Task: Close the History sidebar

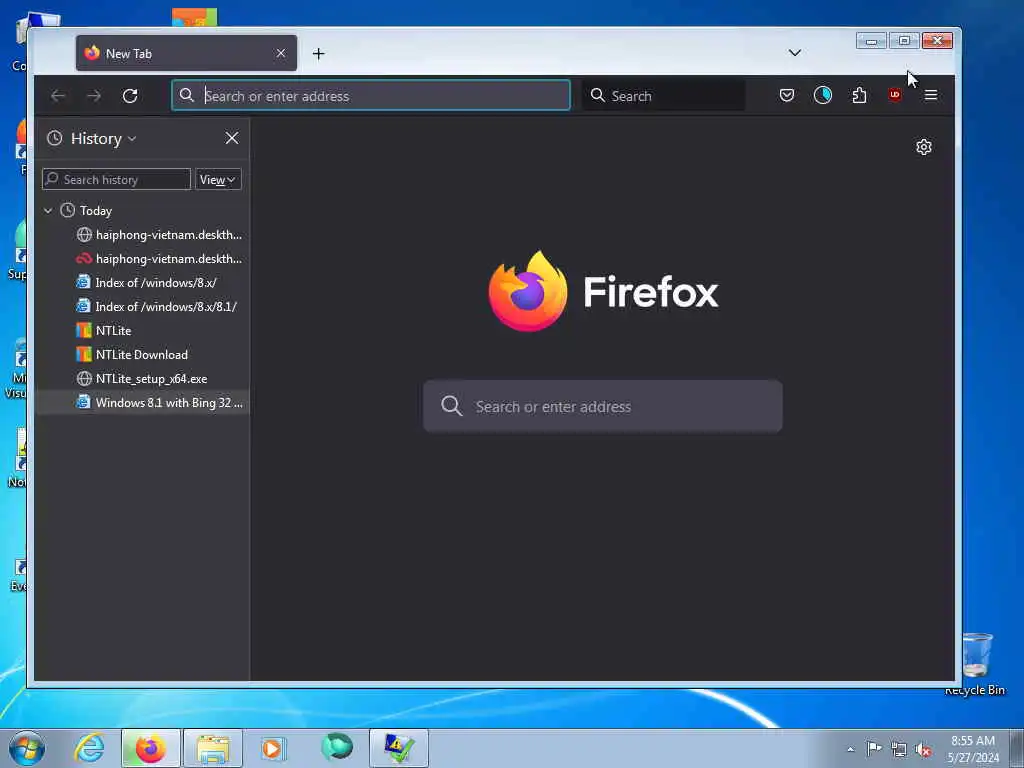Action: pos(232,138)
